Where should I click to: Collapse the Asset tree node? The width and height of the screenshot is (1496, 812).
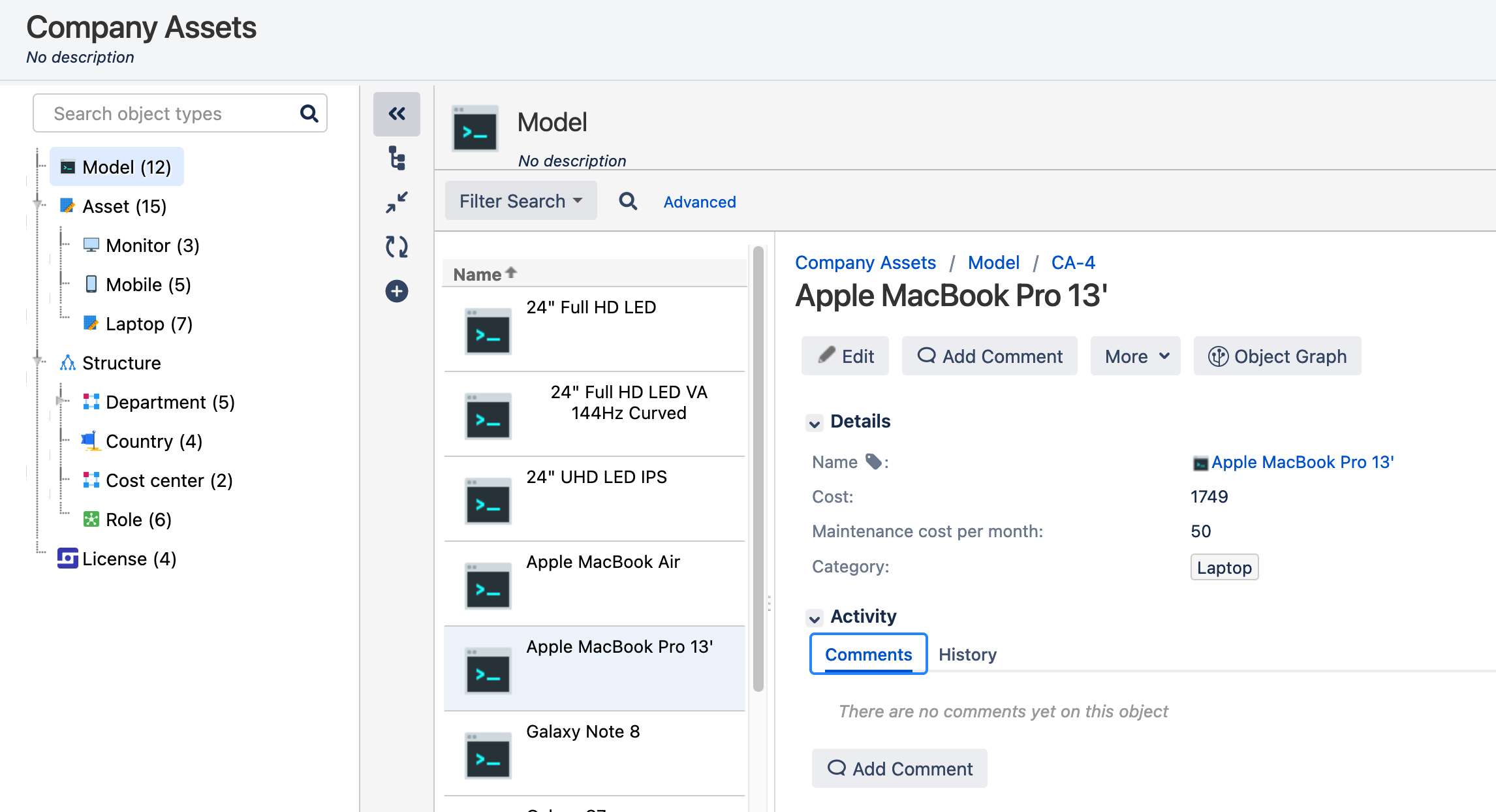(x=38, y=206)
